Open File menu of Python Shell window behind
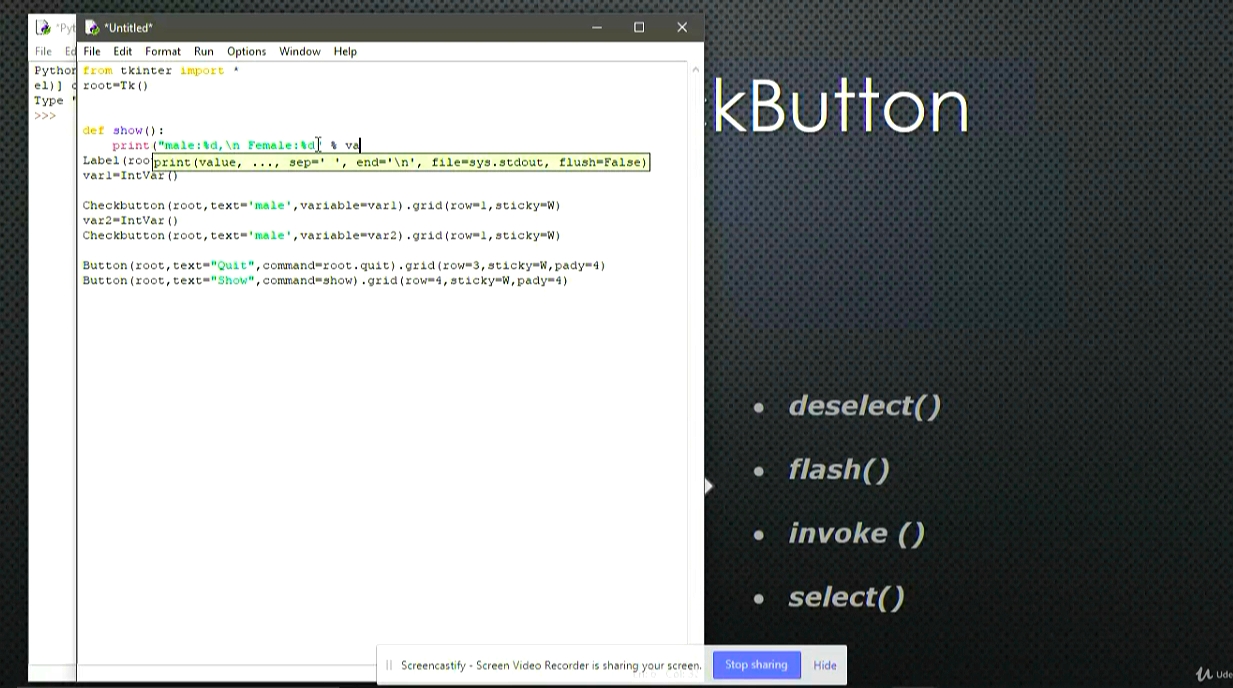Image resolution: width=1233 pixels, height=688 pixels. tap(43, 51)
